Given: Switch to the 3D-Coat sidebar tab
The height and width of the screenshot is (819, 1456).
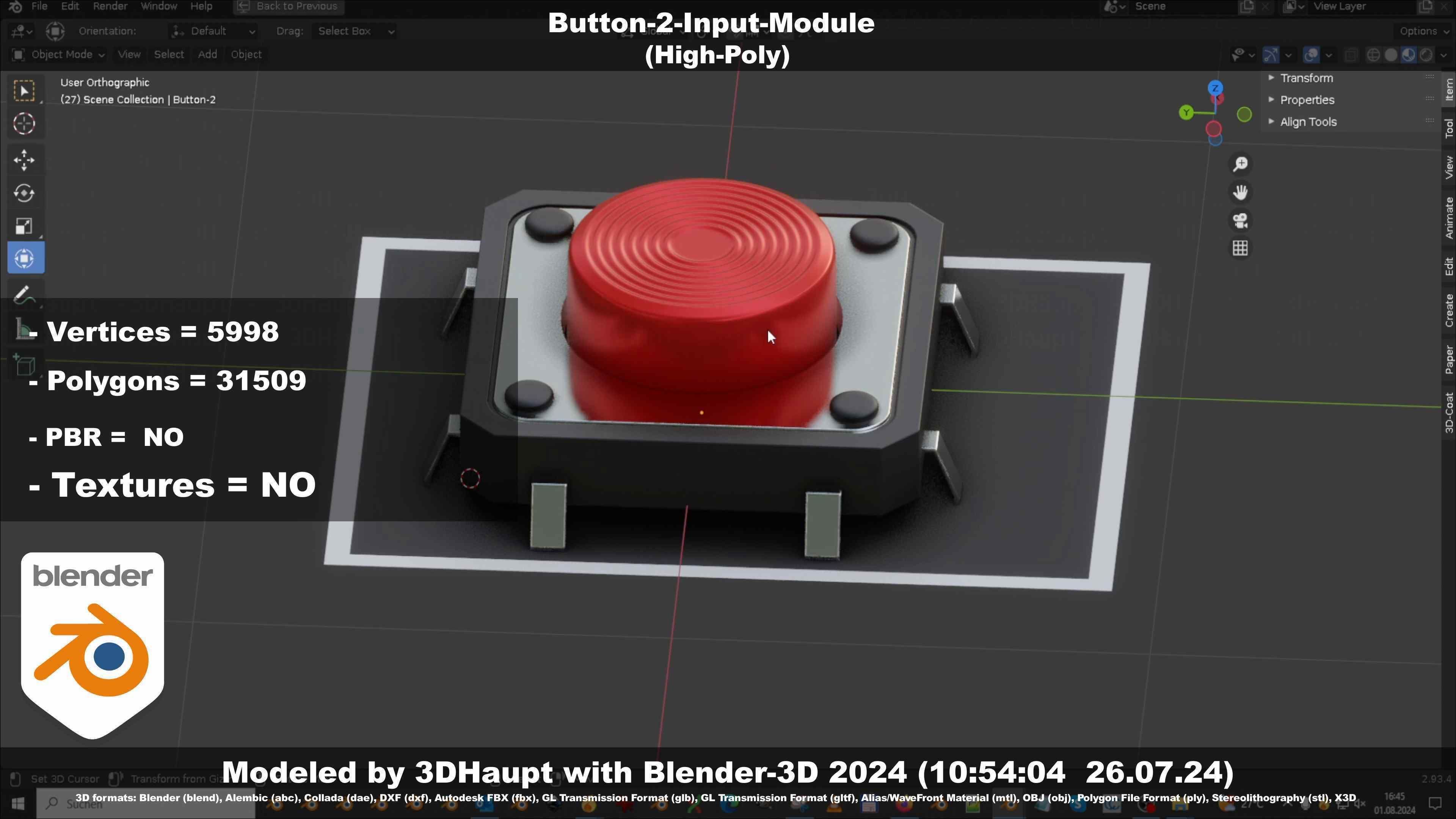Looking at the screenshot, I should (x=1449, y=413).
